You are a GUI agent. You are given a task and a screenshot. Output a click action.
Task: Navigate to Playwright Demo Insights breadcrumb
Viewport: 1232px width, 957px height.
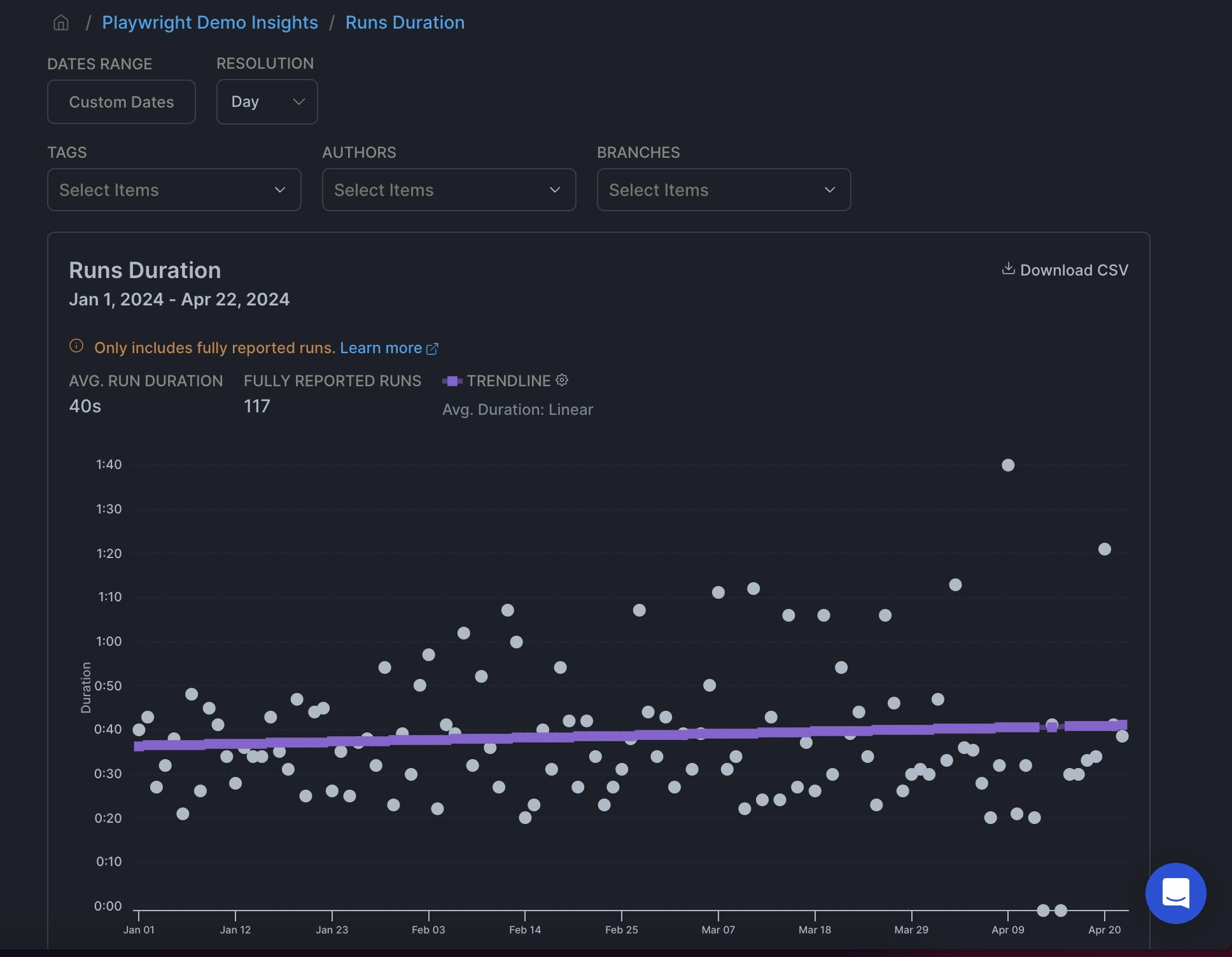pos(211,22)
